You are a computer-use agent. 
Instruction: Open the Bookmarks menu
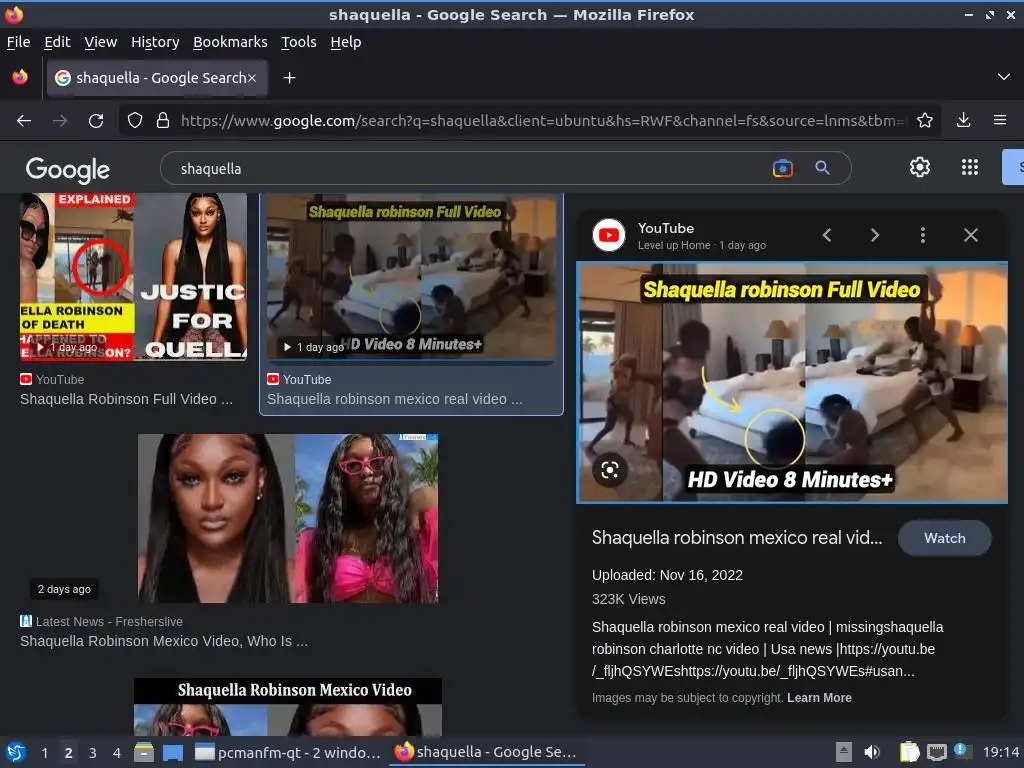click(230, 42)
